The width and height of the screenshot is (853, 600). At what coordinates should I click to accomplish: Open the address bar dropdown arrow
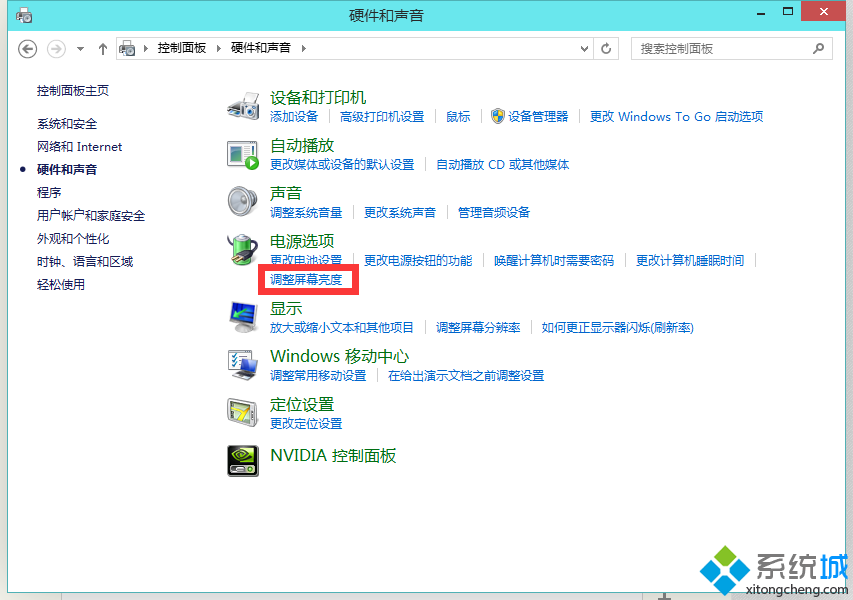coord(582,48)
